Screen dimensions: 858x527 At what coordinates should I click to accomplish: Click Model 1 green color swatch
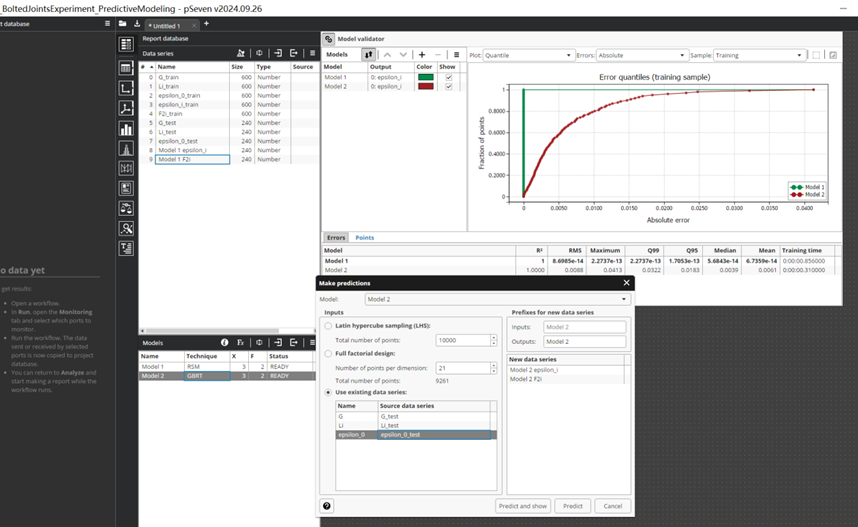coord(426,77)
